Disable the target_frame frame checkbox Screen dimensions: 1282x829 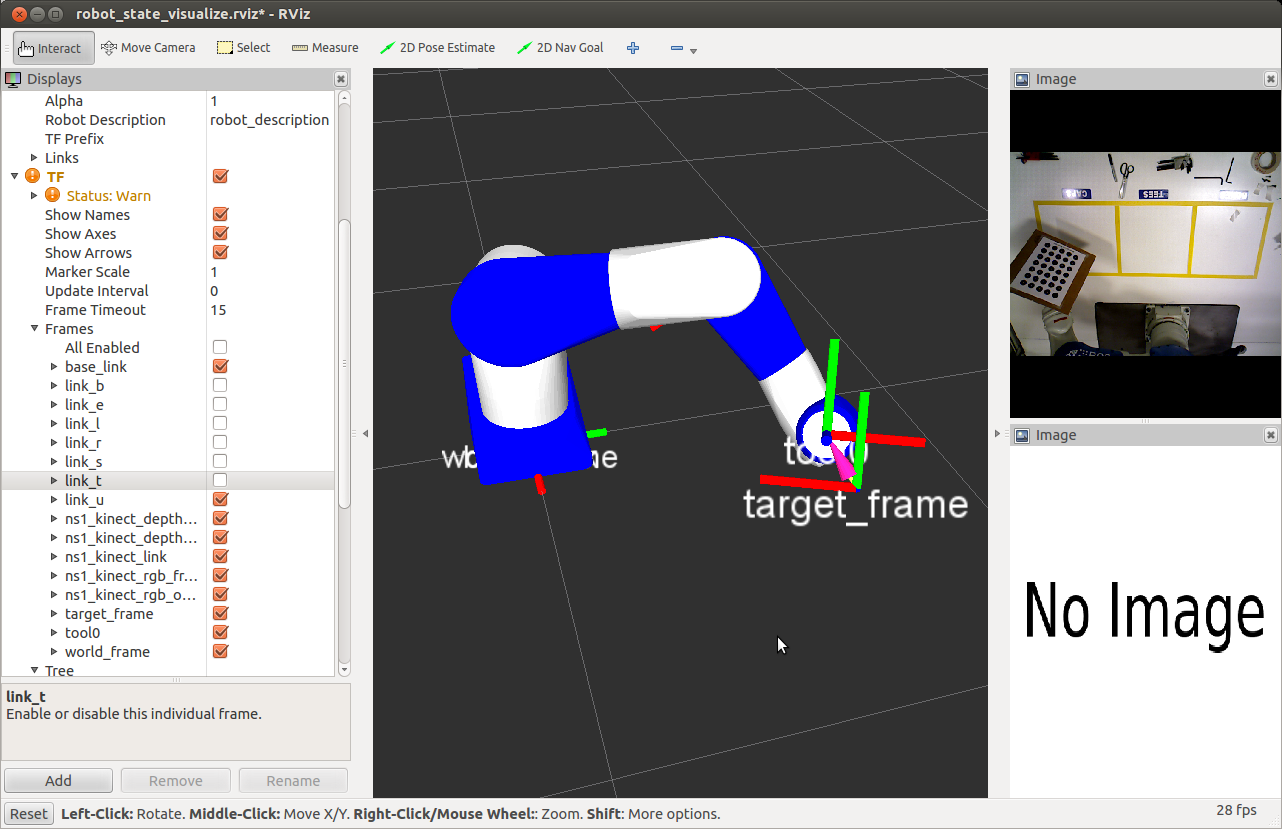coord(220,614)
